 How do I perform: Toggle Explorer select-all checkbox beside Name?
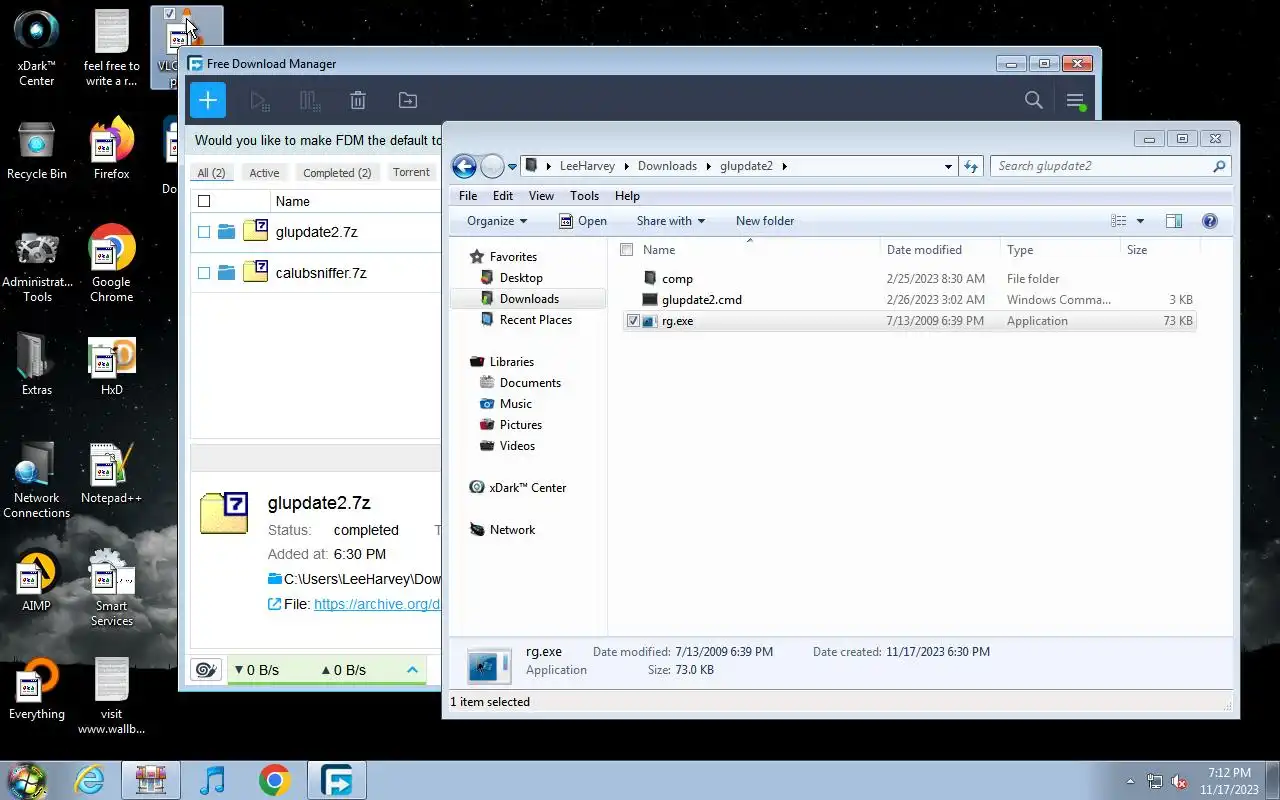click(627, 250)
